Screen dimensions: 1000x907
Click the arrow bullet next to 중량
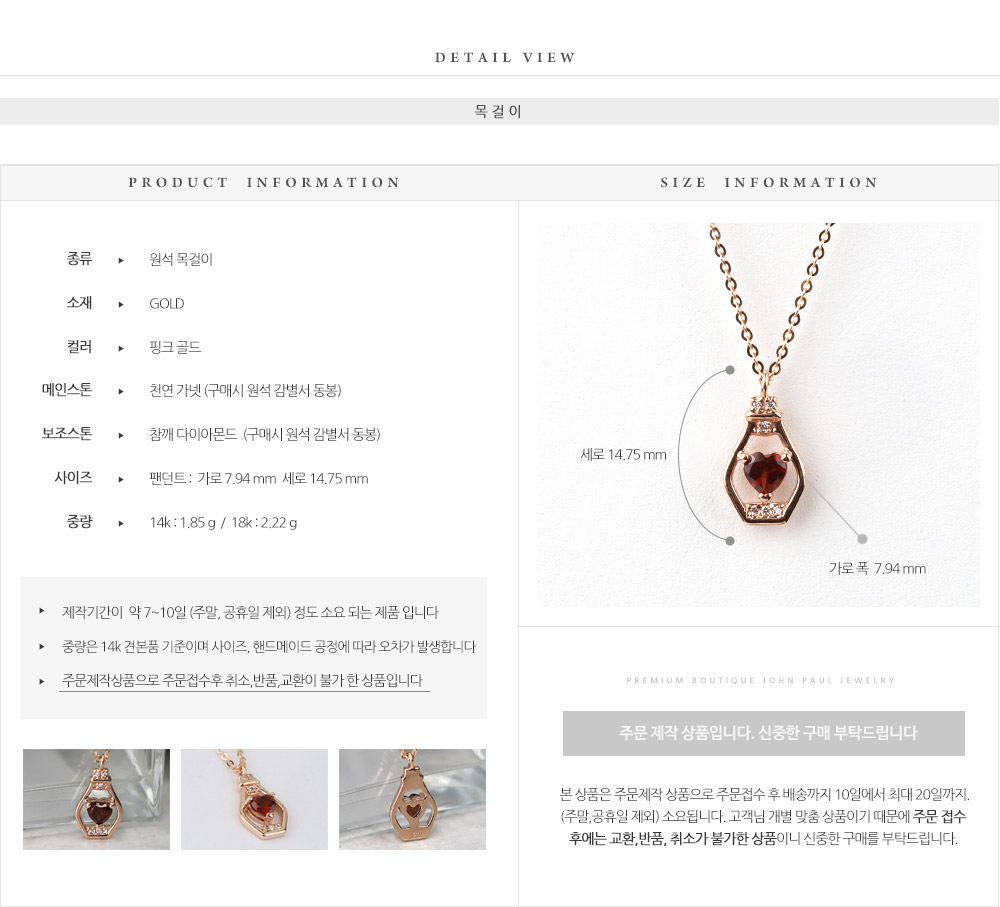click(121, 523)
